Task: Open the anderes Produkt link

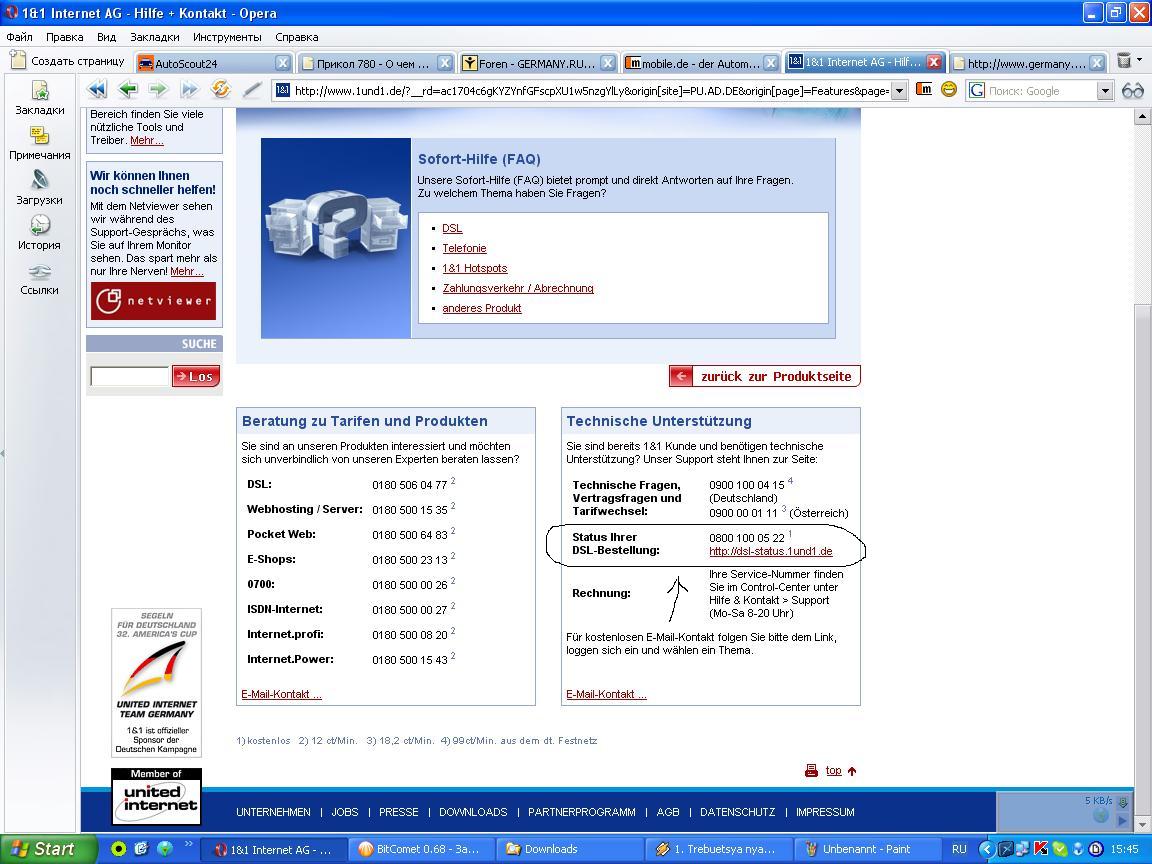Action: pyautogui.click(x=482, y=308)
